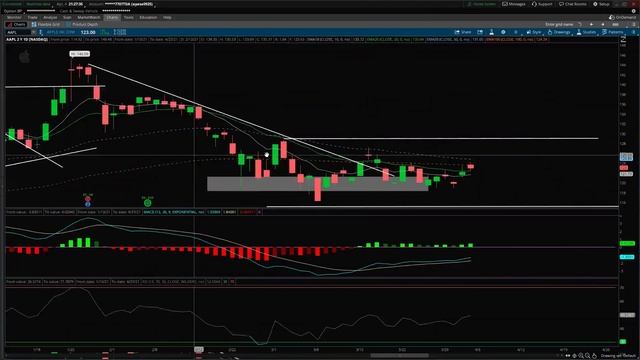This screenshot has width=640, height=360.
Task: Open the Patterns menu
Action: (x=613, y=32)
